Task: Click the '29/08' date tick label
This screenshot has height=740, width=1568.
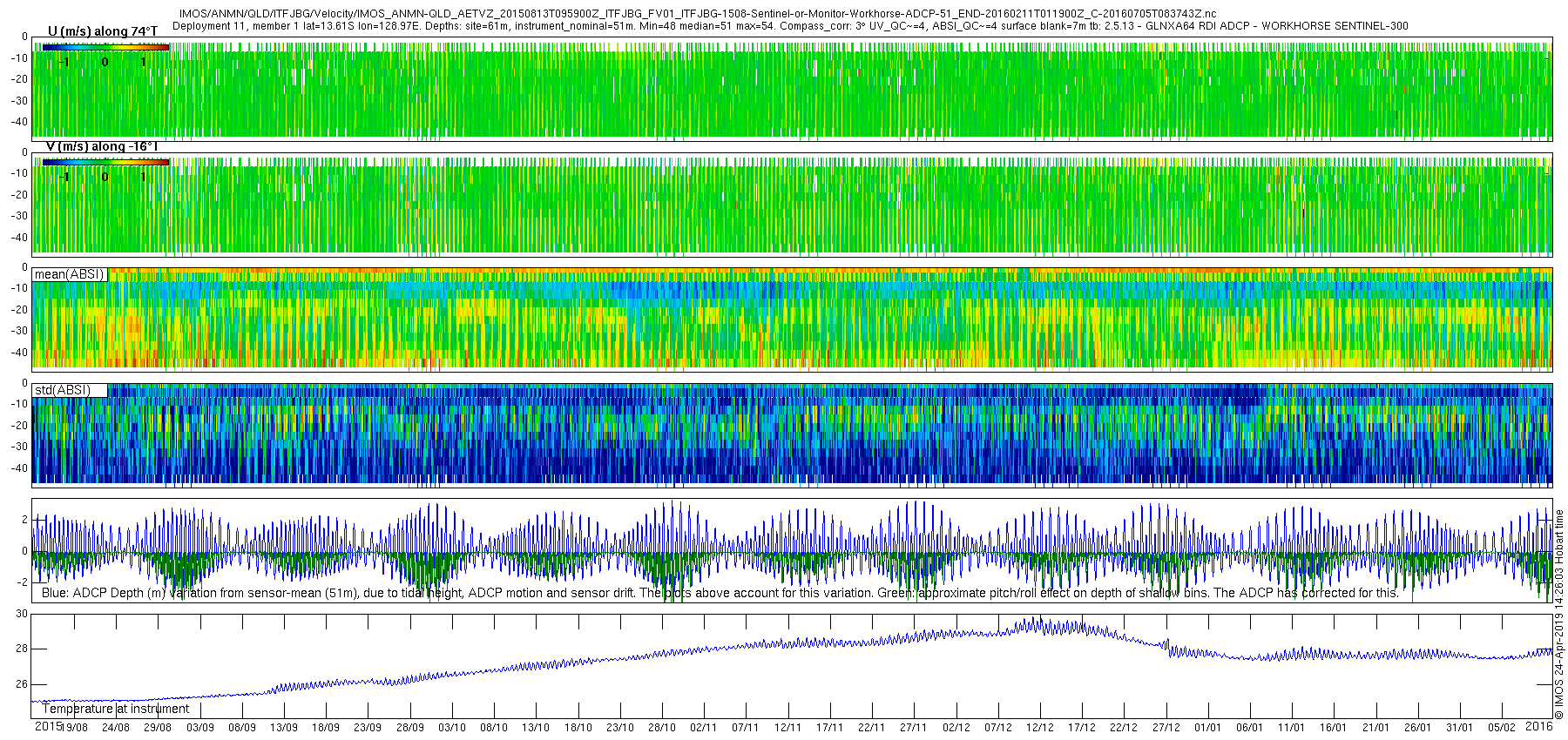Action: (158, 728)
